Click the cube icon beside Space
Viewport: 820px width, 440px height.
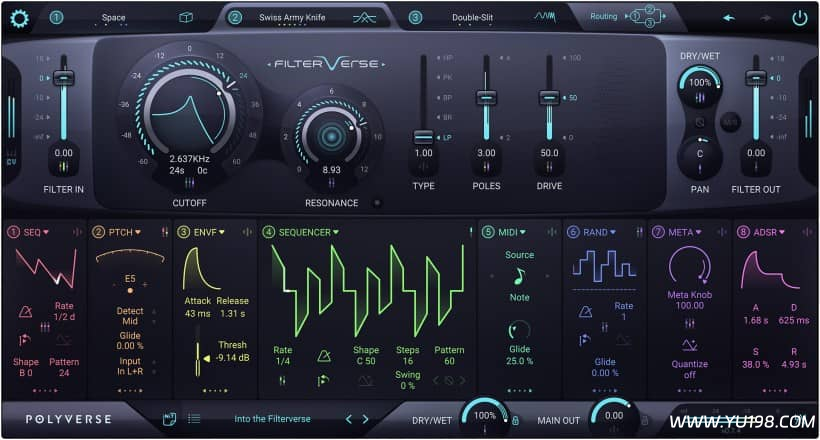(186, 18)
